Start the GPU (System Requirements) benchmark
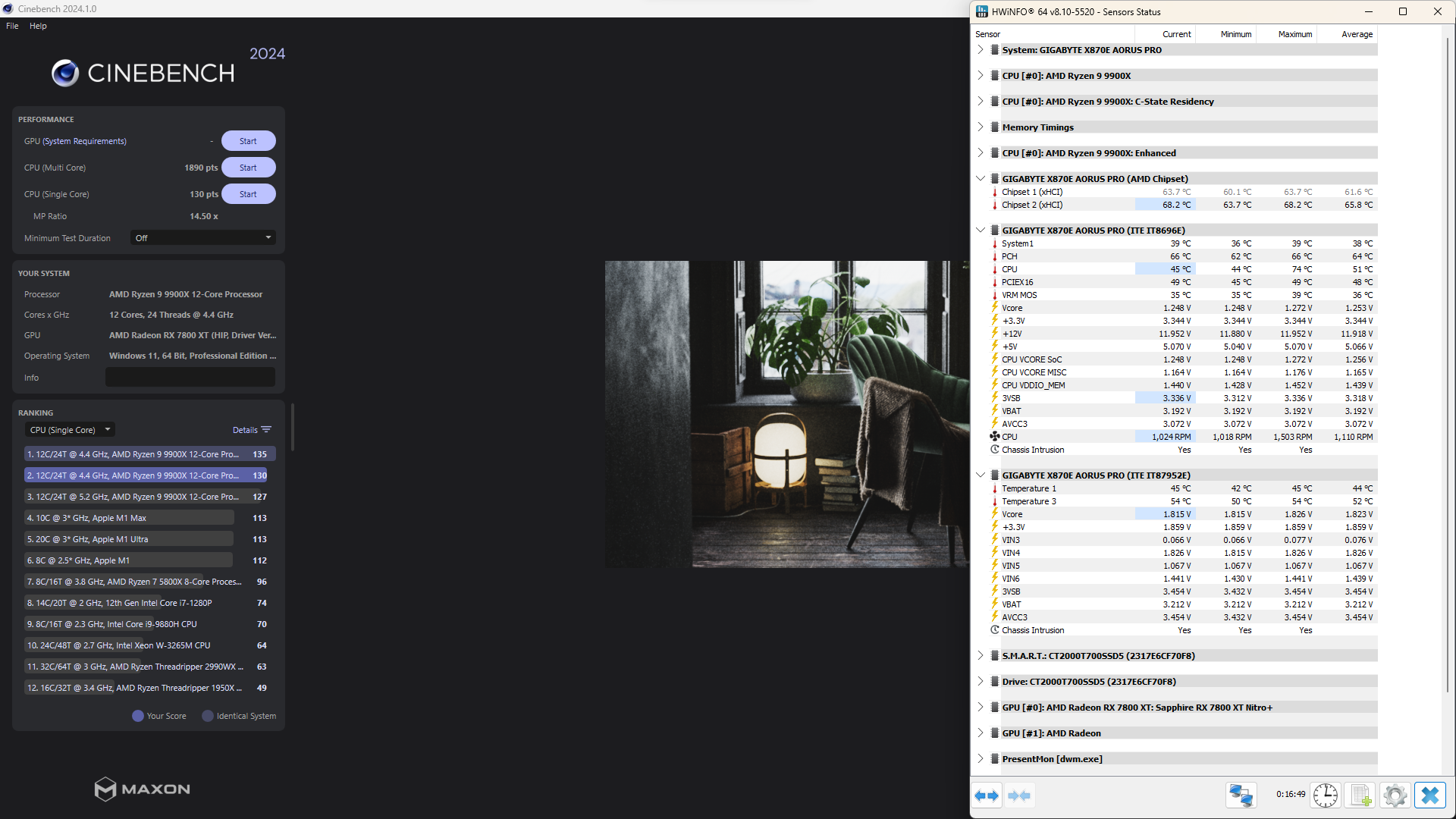Viewport: 1456px width, 819px height. pos(248,141)
